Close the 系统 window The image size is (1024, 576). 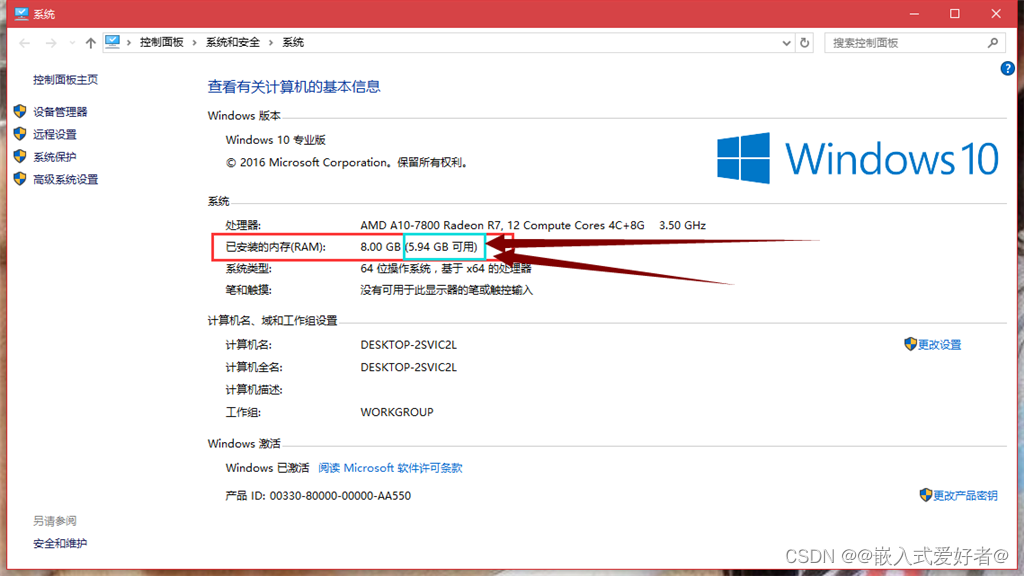[996, 14]
